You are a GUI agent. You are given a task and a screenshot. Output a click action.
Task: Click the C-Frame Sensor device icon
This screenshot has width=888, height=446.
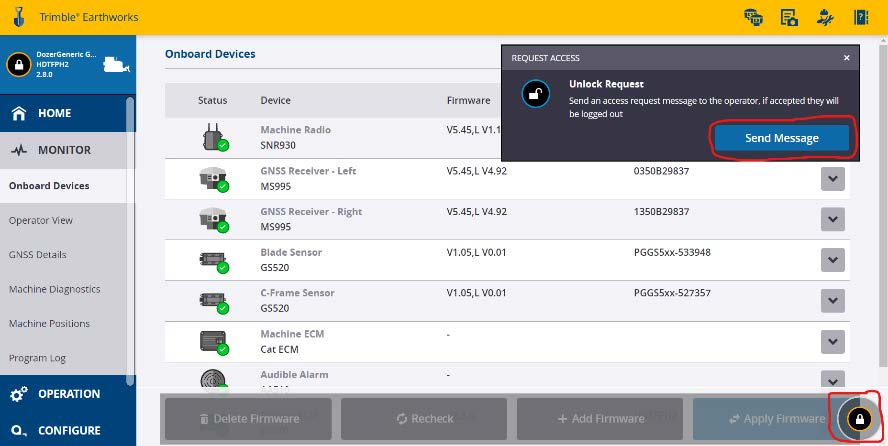click(214, 301)
